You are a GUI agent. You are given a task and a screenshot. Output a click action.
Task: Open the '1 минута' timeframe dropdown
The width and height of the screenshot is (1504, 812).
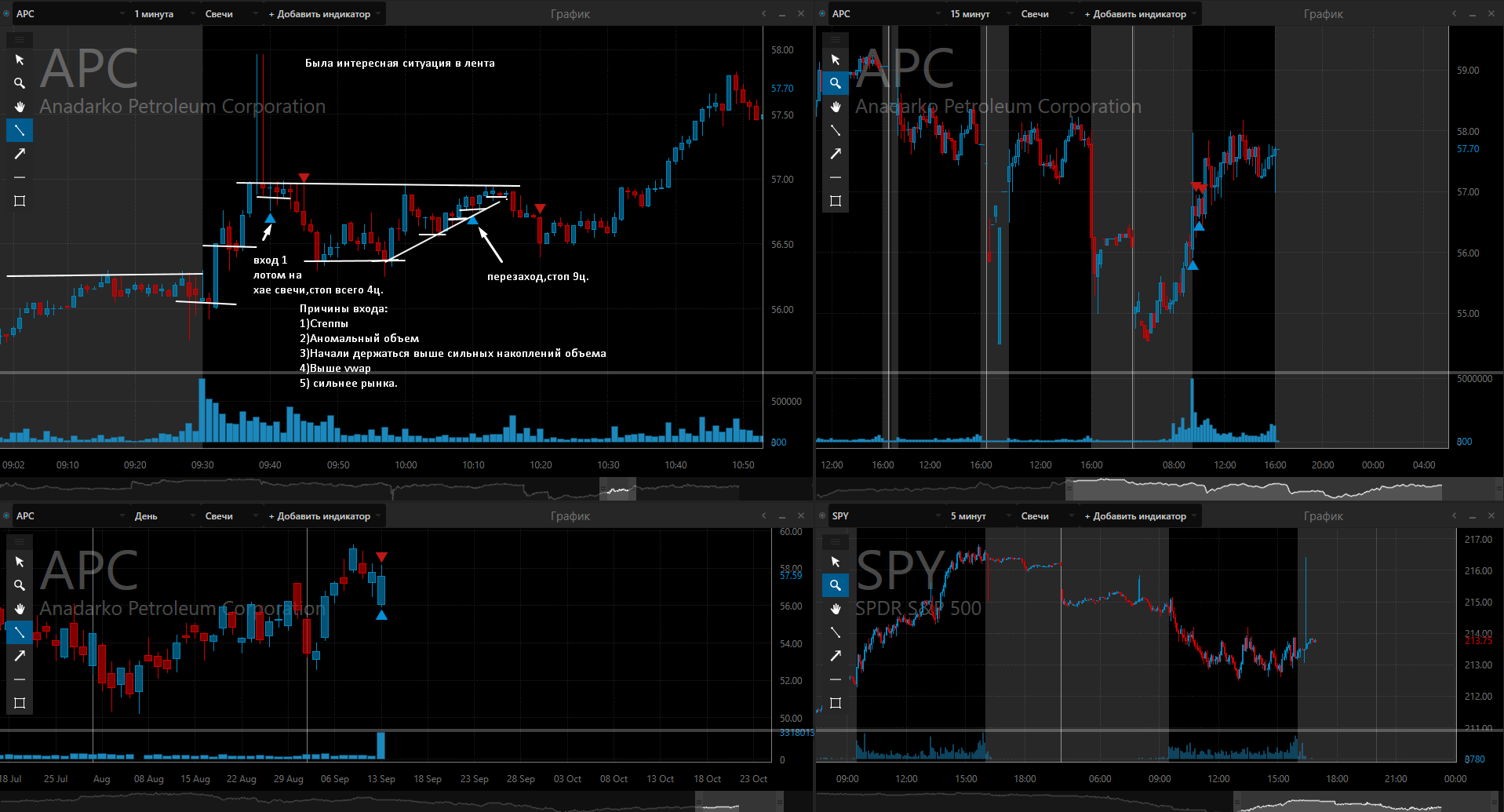point(165,13)
